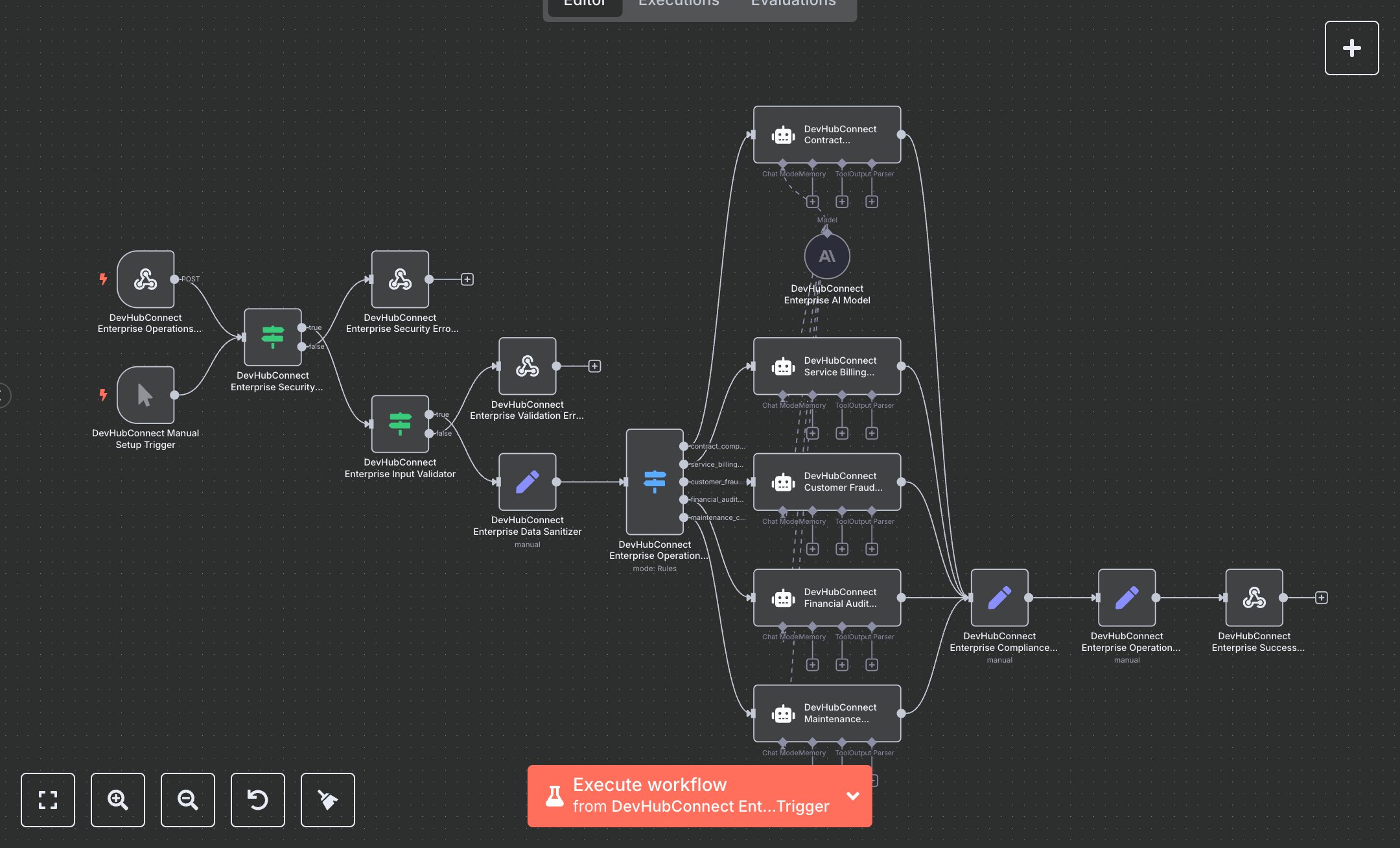Add node after Enterprise Security Error webhook
1400x848 pixels.
tap(467, 279)
